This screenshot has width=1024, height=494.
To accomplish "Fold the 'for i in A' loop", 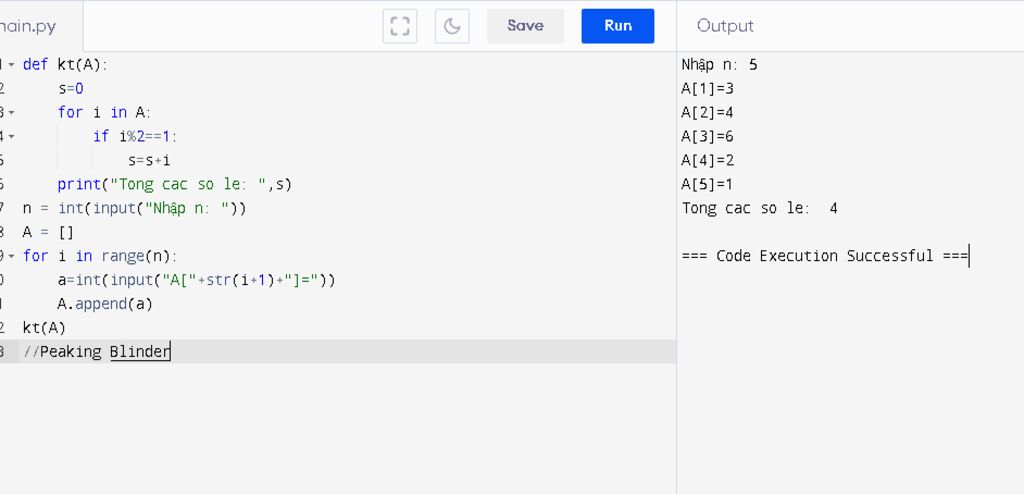I will [x=11, y=113].
